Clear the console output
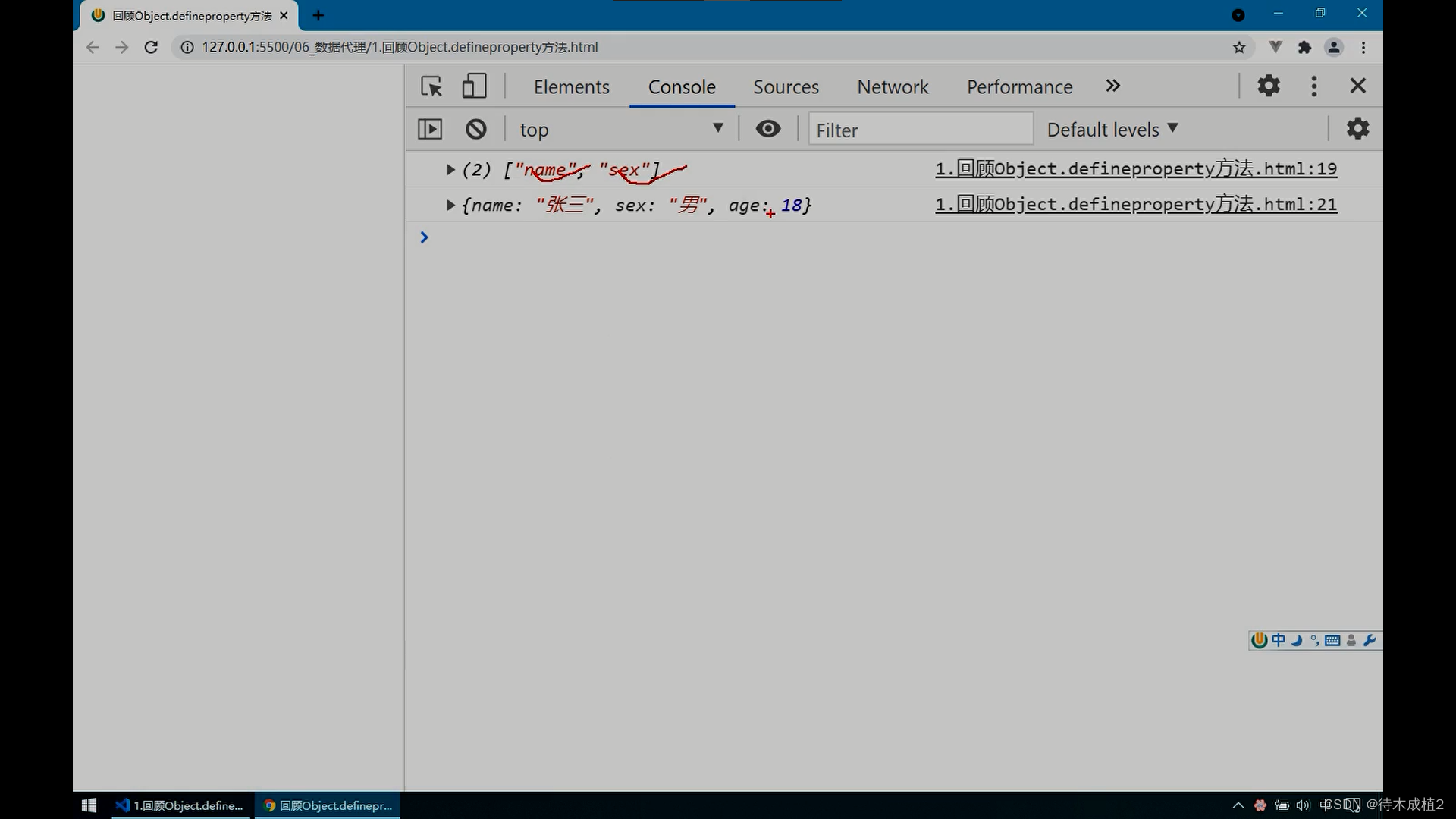 476,129
